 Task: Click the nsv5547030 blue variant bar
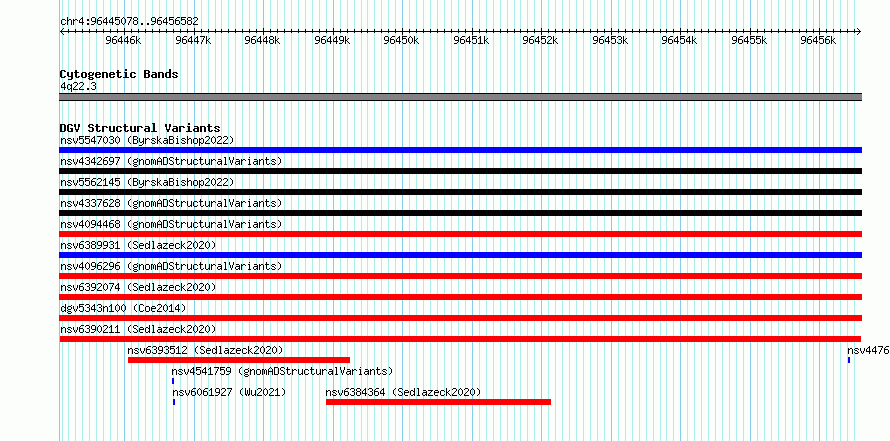(460, 150)
